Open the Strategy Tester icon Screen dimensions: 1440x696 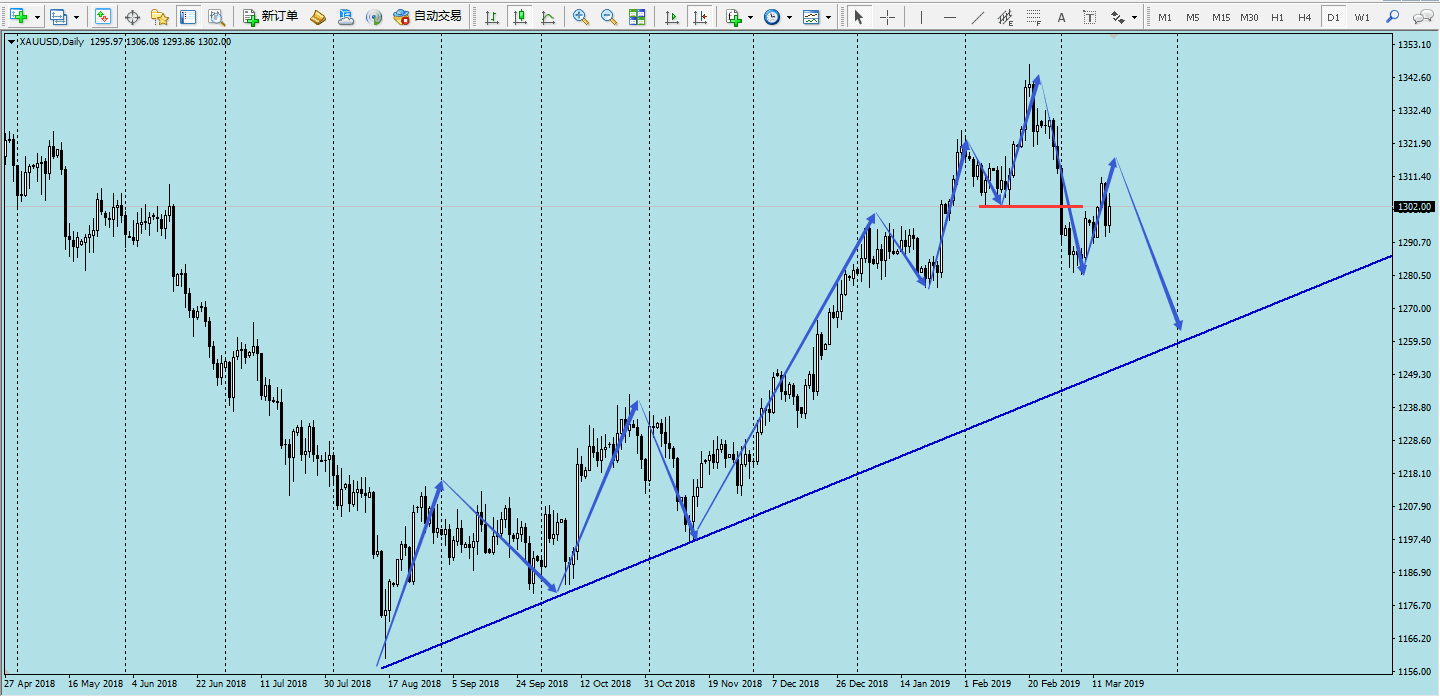point(215,17)
